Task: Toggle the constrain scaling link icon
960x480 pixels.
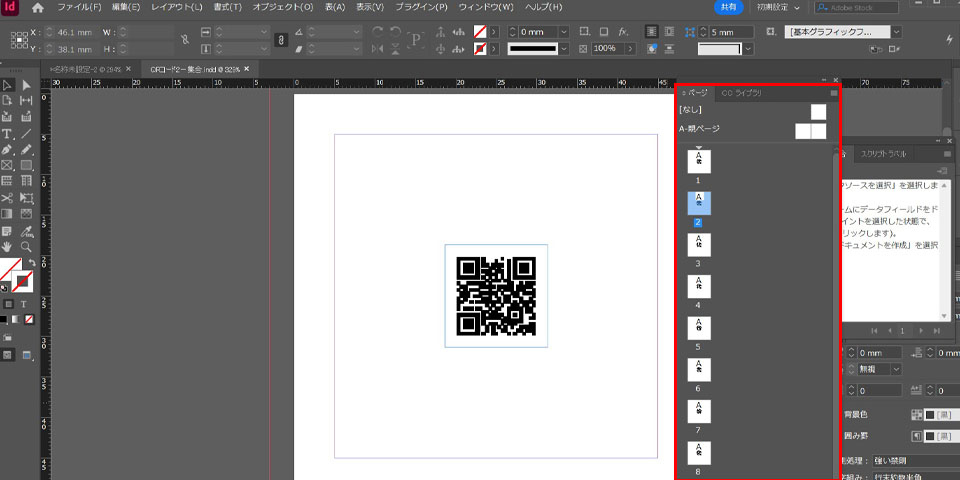Action: tap(282, 40)
